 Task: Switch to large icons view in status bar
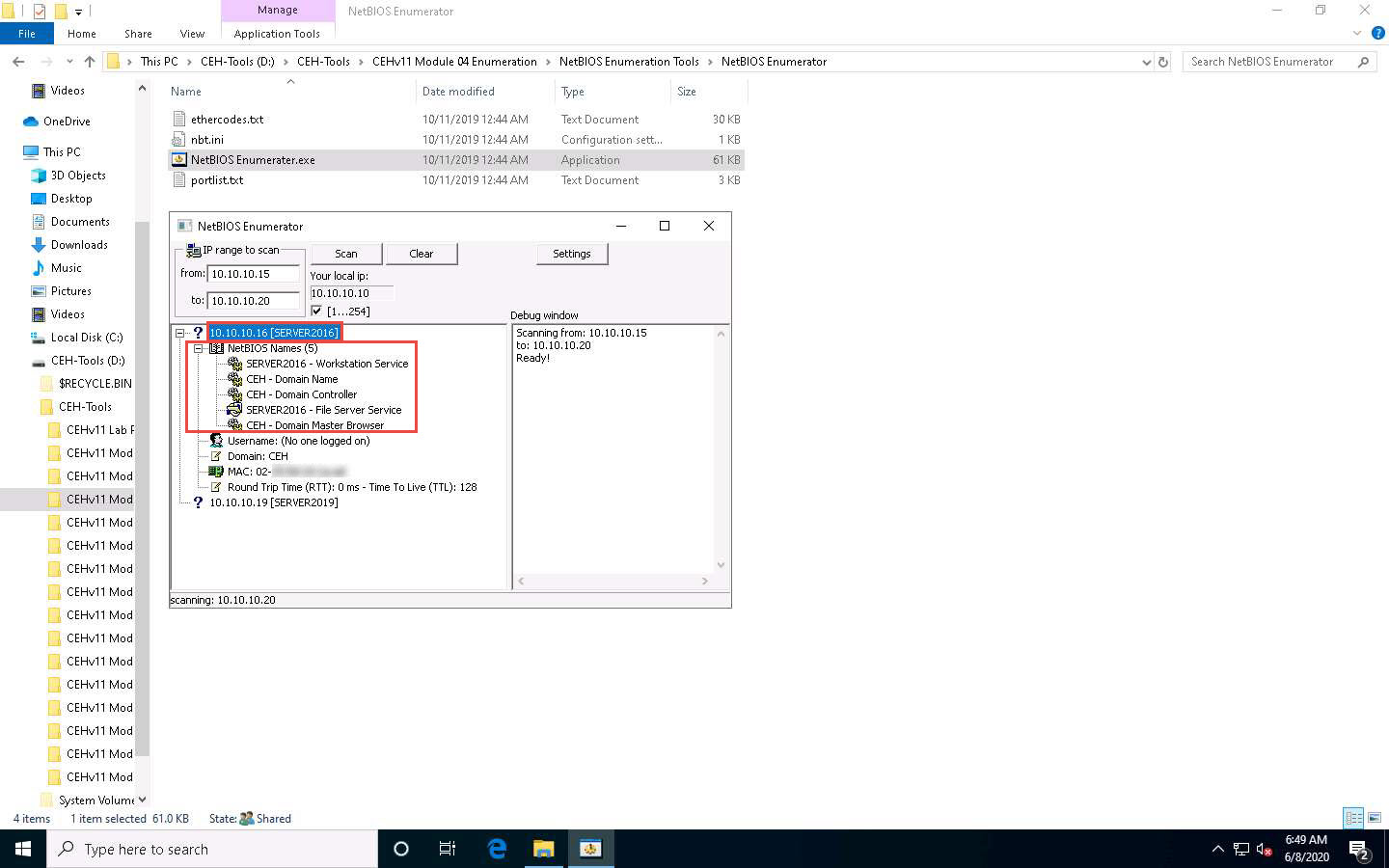point(1375,818)
